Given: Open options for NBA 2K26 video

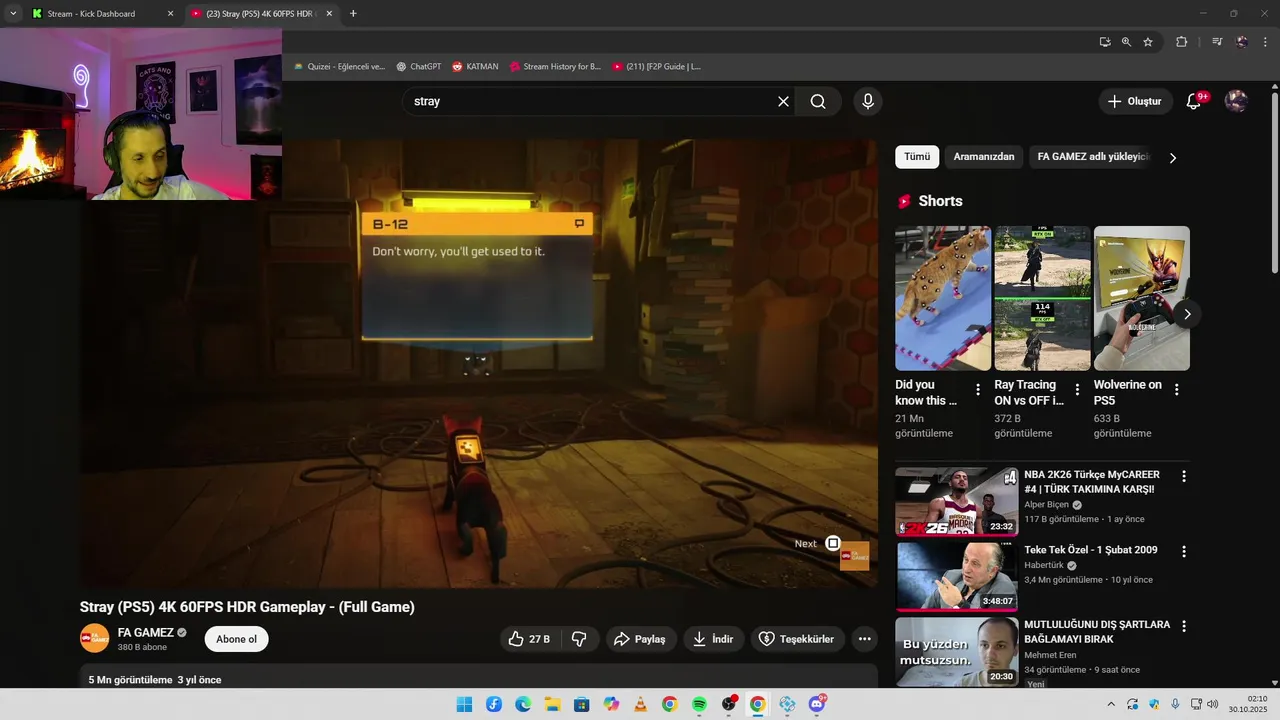Looking at the screenshot, I should coord(1184,477).
